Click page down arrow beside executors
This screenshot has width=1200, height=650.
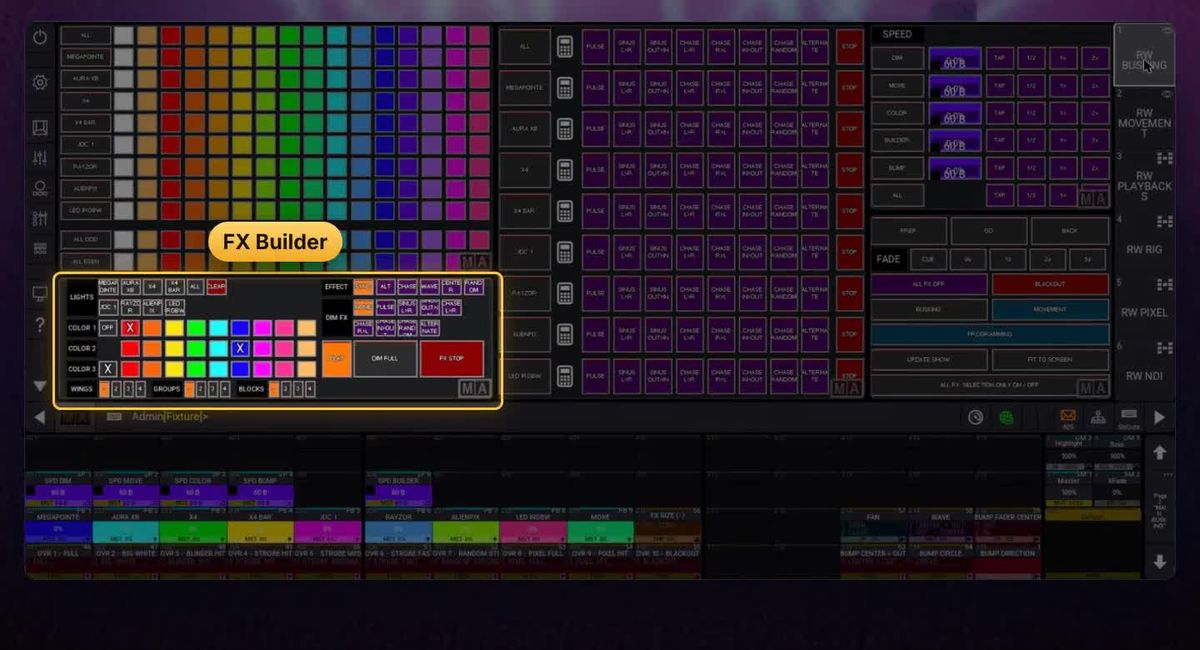point(1160,562)
